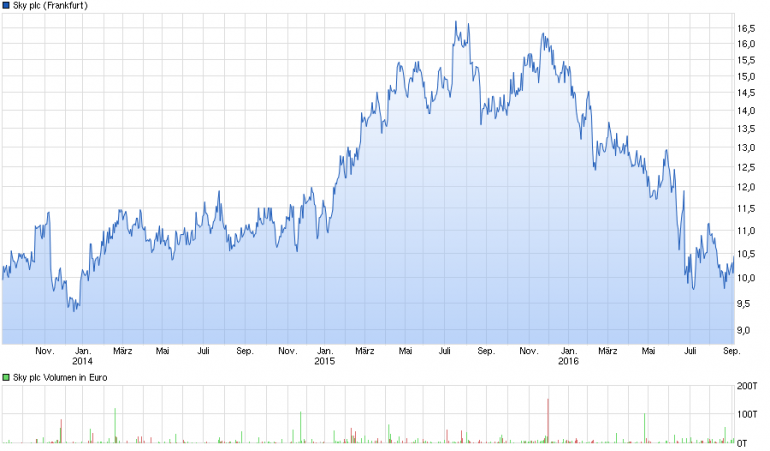Click the 13,5 price axis label
This screenshot has width=770, height=451.
746,129
